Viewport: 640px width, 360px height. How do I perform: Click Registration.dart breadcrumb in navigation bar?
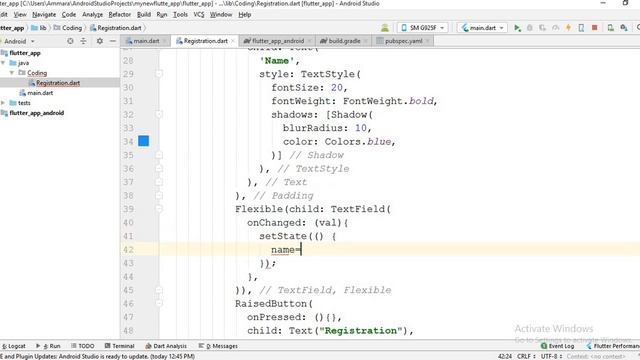pyautogui.click(x=116, y=28)
